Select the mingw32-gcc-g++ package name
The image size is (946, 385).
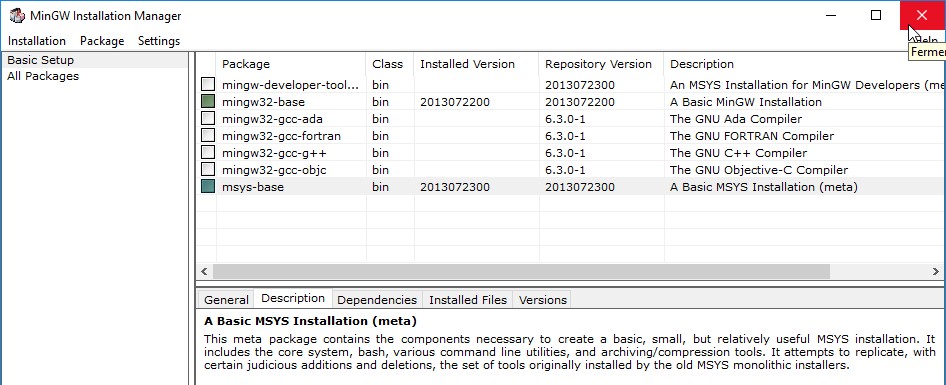coord(275,153)
